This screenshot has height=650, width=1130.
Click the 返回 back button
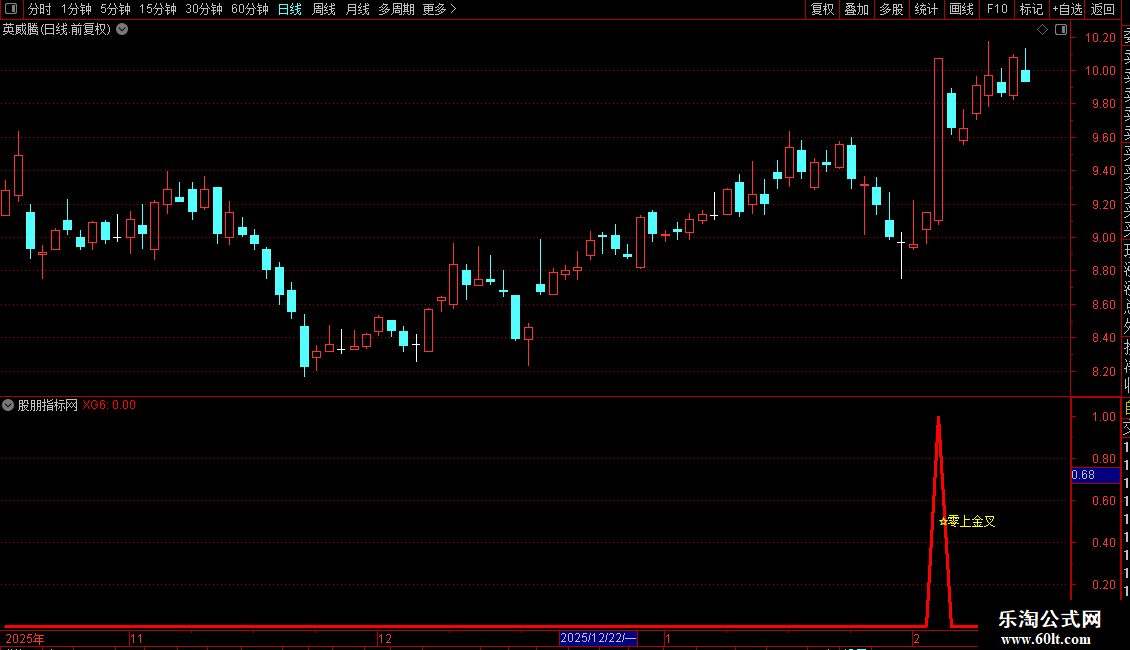[1103, 9]
